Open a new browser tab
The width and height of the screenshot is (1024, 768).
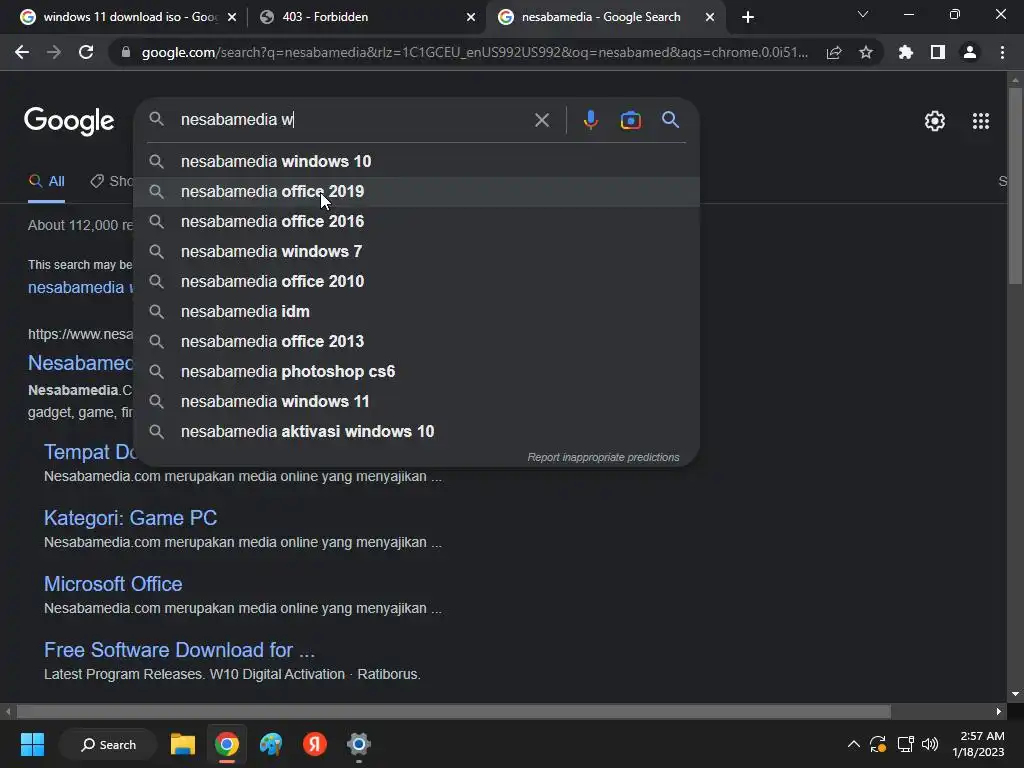pyautogui.click(x=748, y=17)
